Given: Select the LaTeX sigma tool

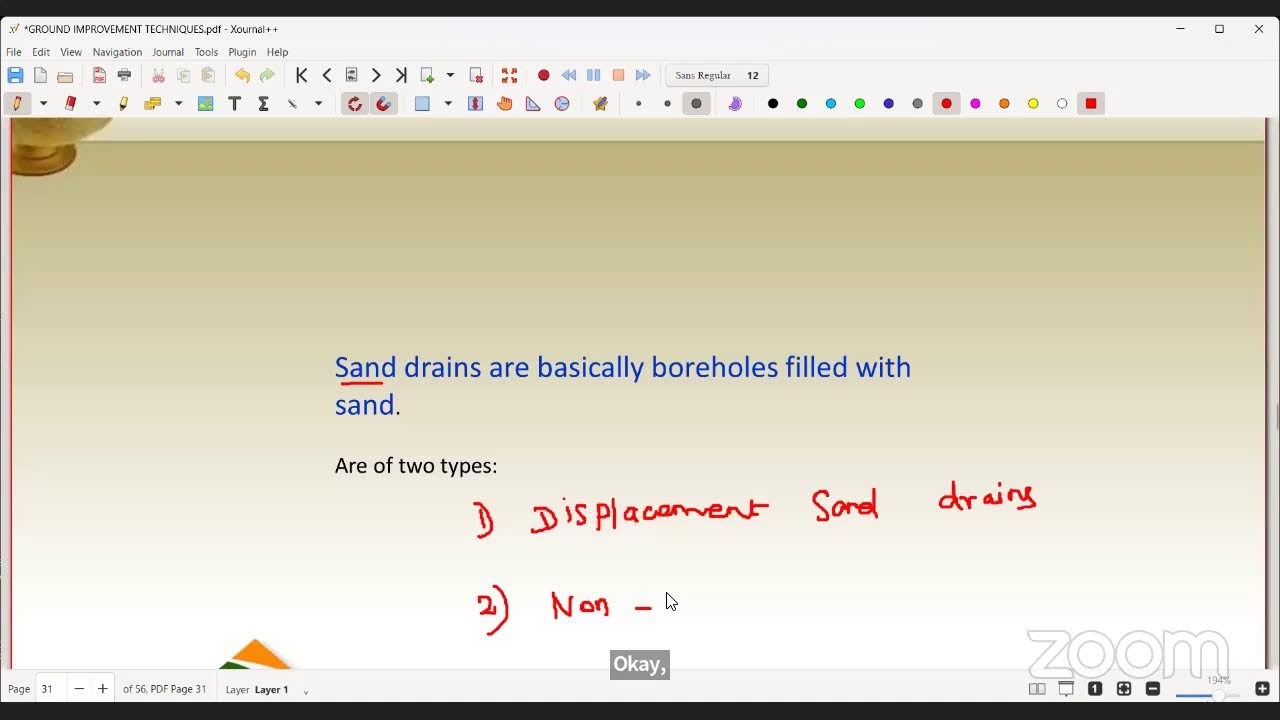Looking at the screenshot, I should tap(263, 103).
